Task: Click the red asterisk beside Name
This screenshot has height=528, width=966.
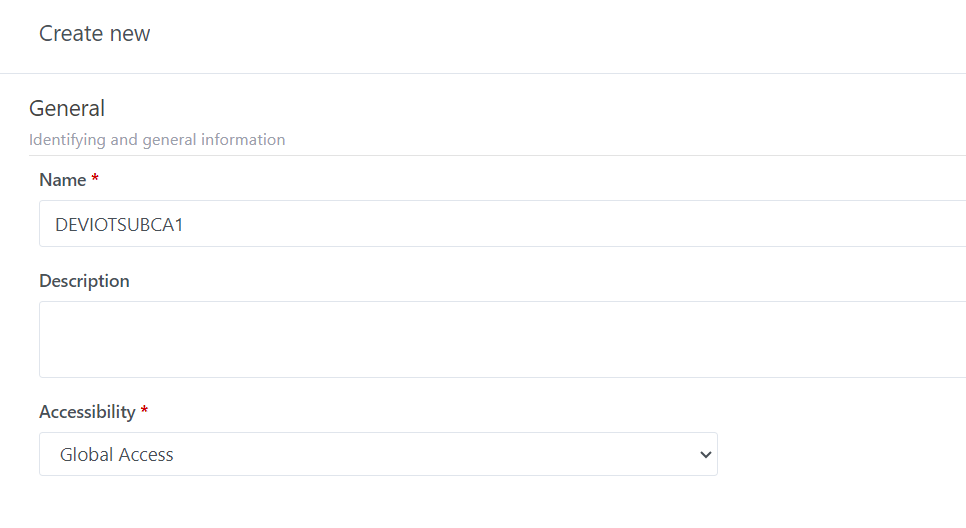Action: click(95, 179)
